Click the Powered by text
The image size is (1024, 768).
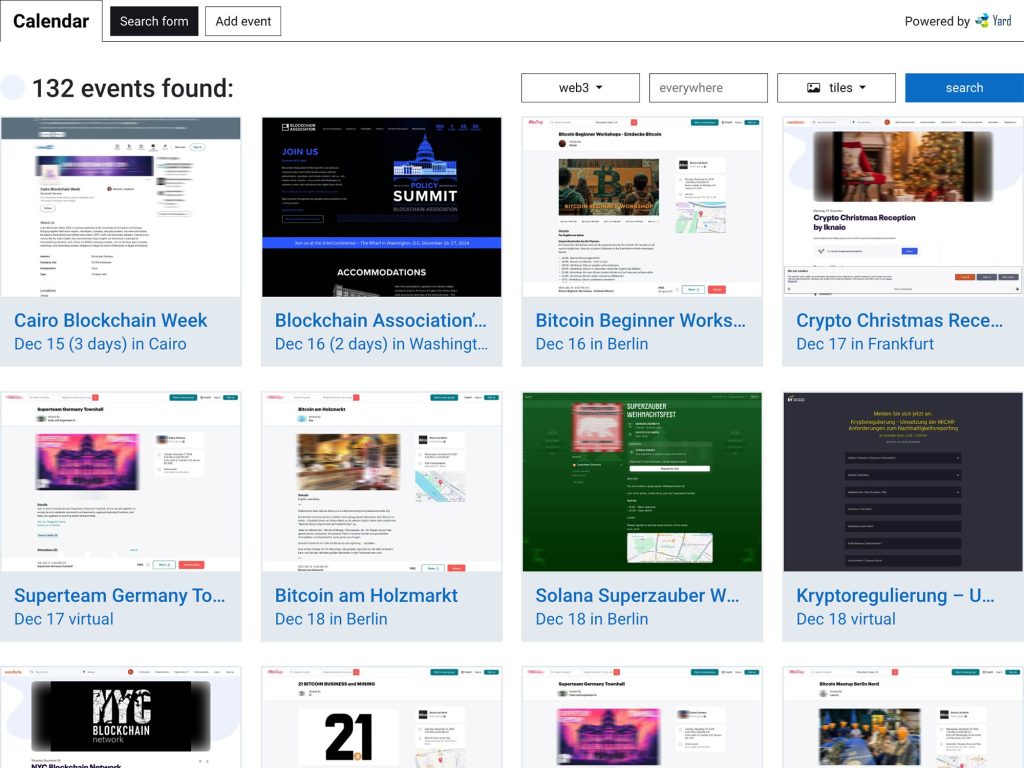coord(936,21)
